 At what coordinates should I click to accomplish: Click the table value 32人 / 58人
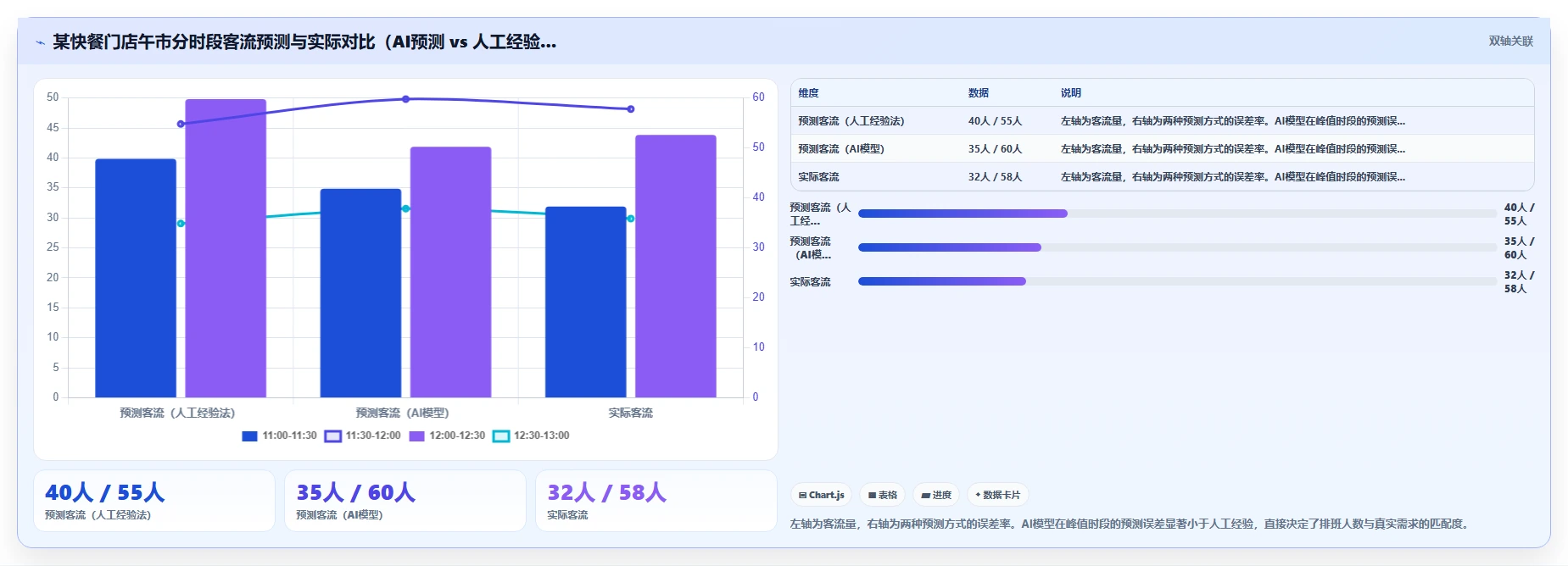point(995,177)
